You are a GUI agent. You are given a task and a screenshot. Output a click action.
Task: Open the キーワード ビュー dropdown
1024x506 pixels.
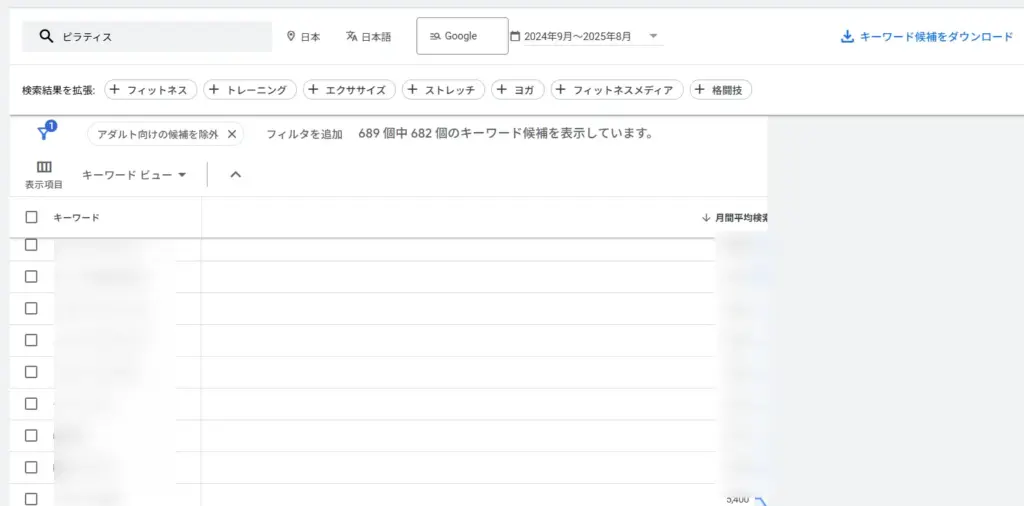[134, 175]
